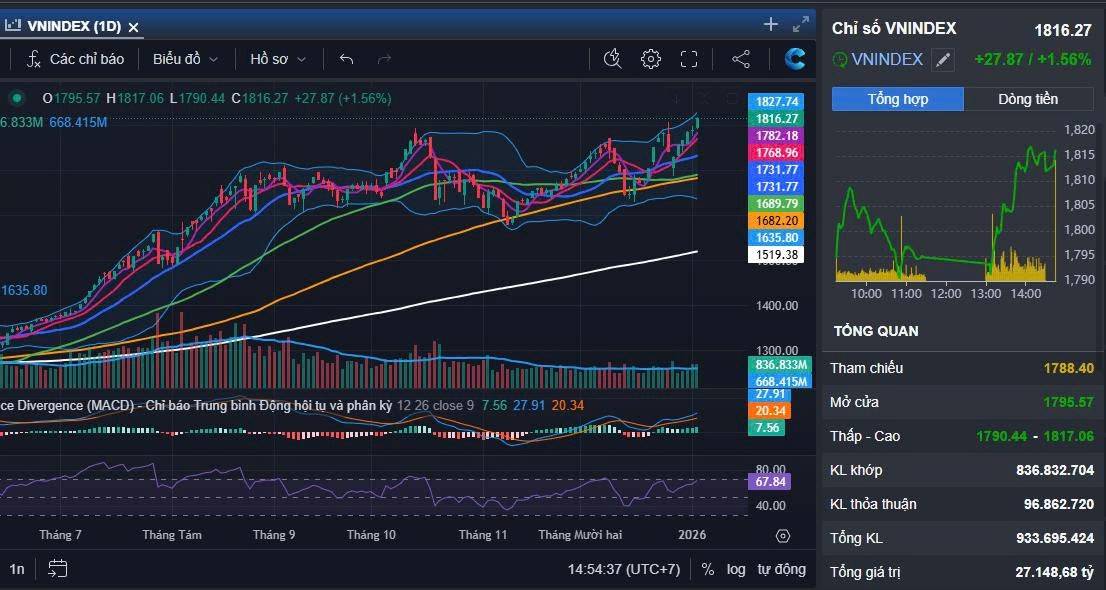The image size is (1106, 590).
Task: Select the 1n time range button
Action: [17, 569]
